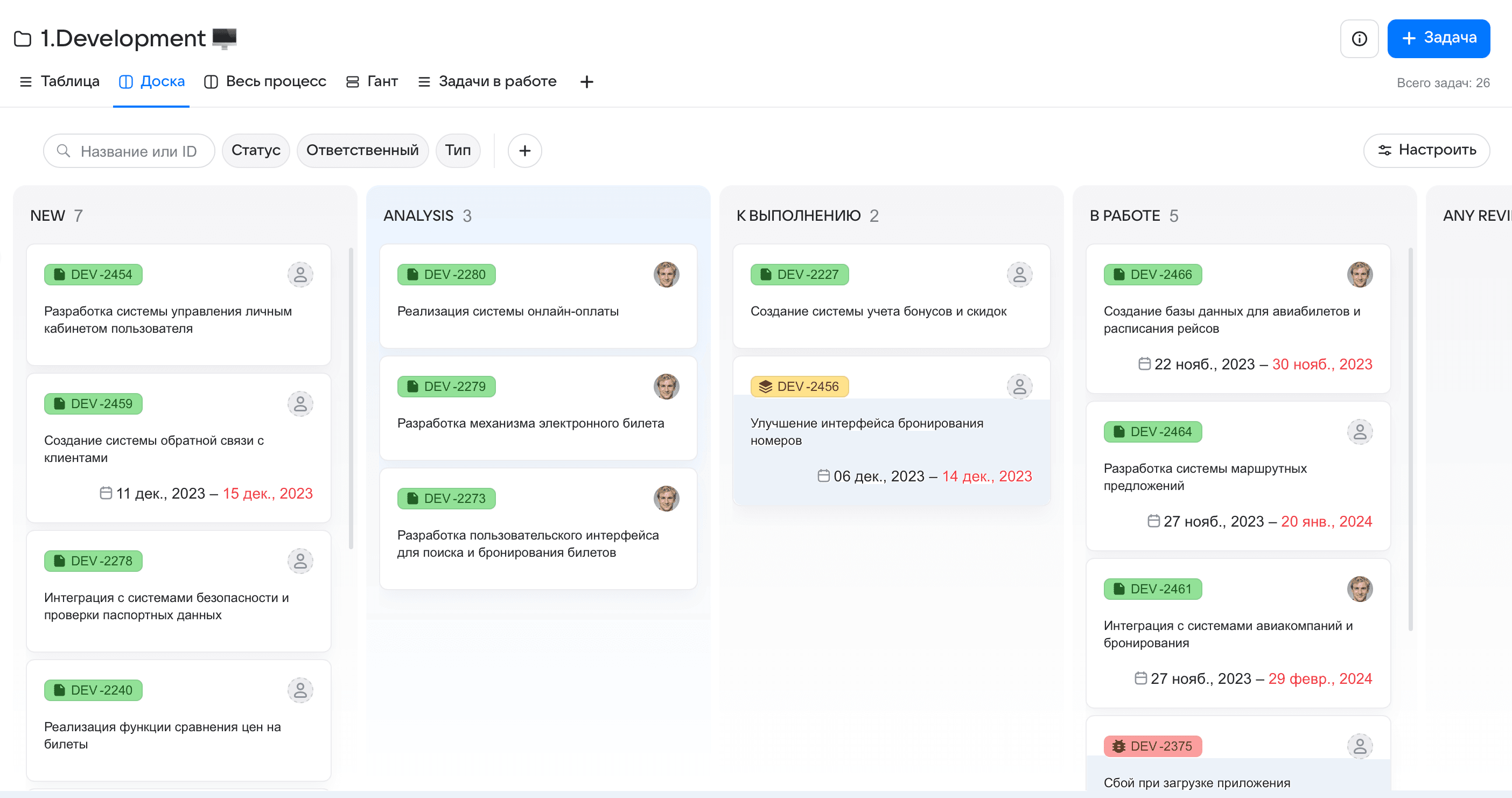Image resolution: width=1512 pixels, height=798 pixels.
Task: Open task badge DEV-2227
Action: pyautogui.click(x=800, y=275)
